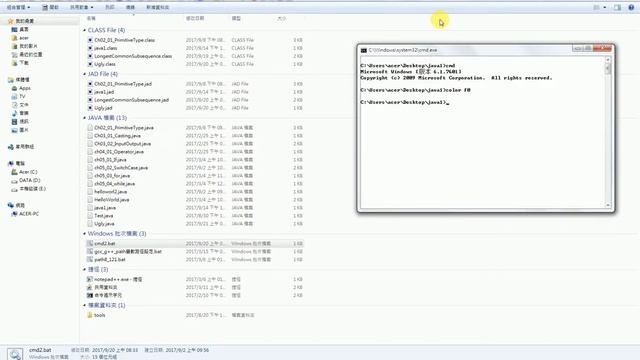
Task: Click the change view icon in toolbar
Action: [x=596, y=7]
